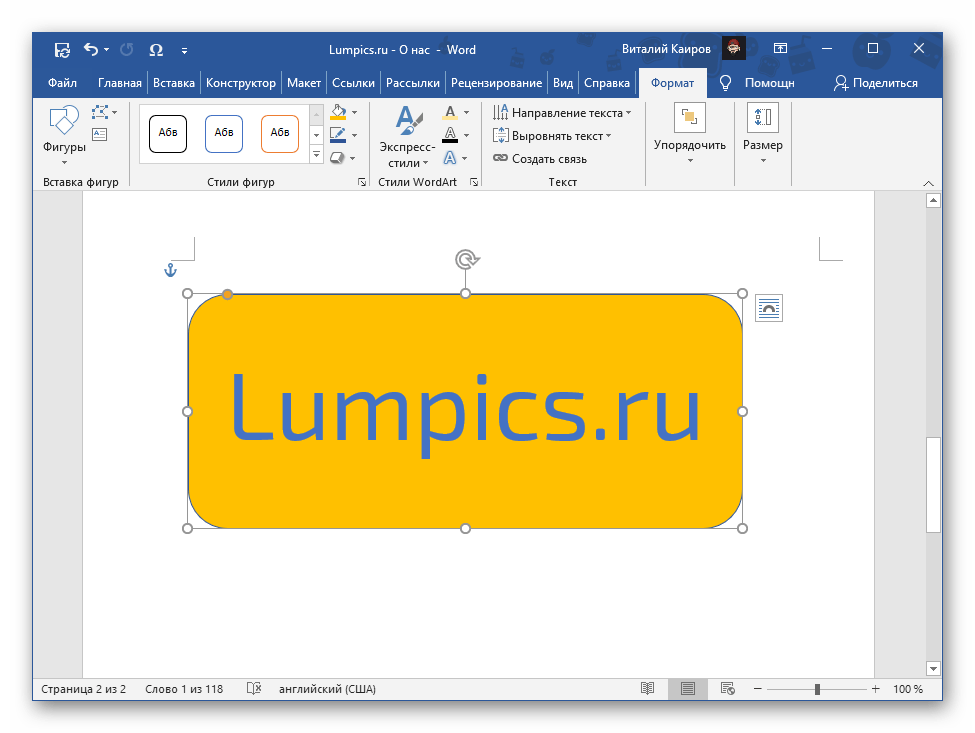Click the Поделиться share button
975x733 pixels.
pyautogui.click(x=876, y=83)
